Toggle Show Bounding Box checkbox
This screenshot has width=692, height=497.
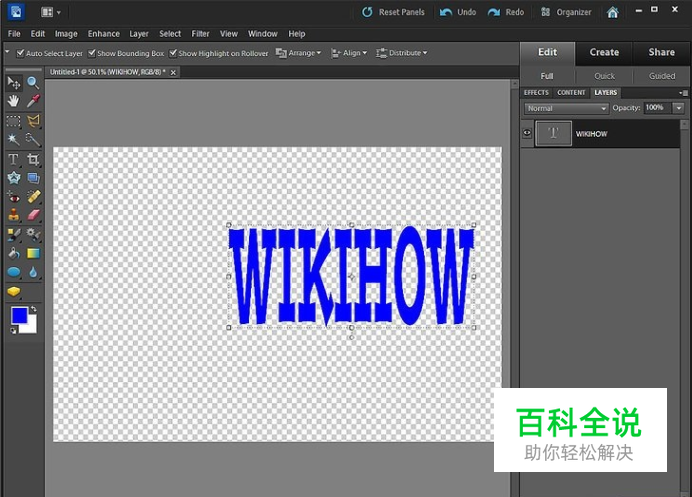coord(91,53)
